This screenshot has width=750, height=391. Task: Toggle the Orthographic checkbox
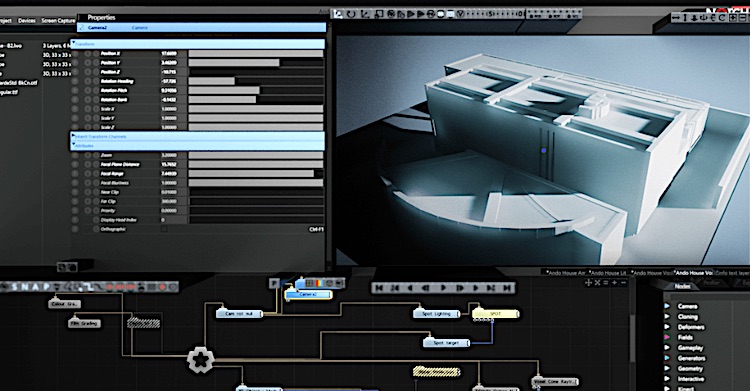(164, 229)
